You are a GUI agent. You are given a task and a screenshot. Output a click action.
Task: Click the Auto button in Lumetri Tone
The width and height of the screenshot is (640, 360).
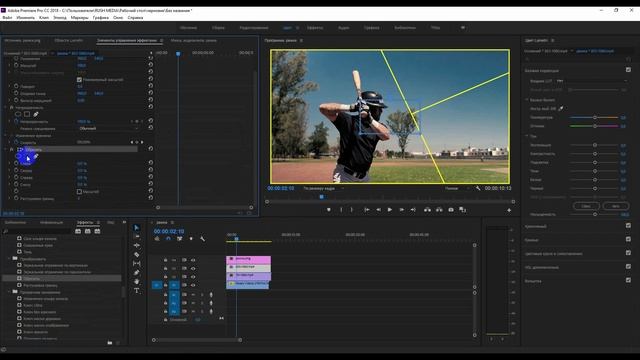616,206
